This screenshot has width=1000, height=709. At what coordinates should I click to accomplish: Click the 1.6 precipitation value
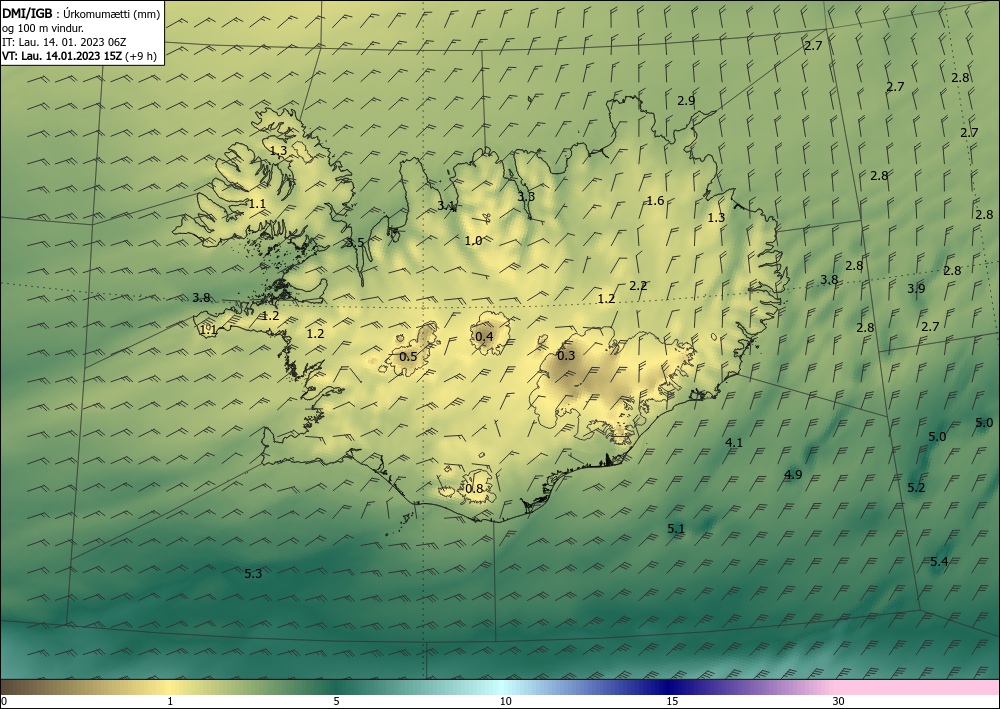(656, 201)
